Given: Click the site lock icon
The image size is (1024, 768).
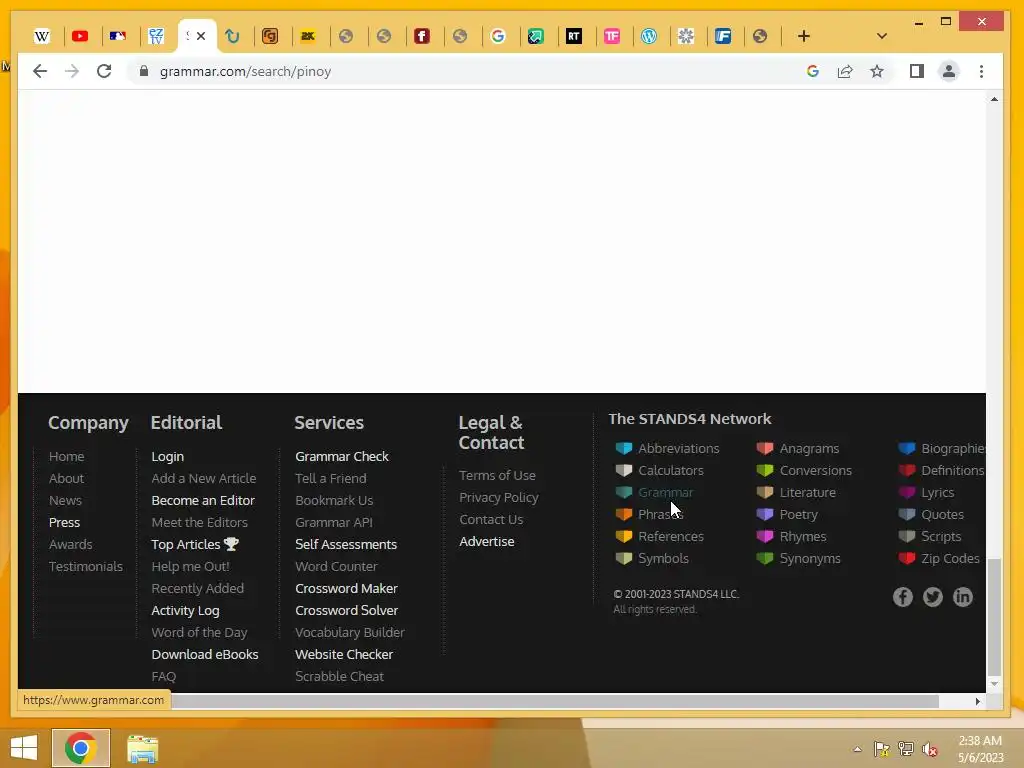Looking at the screenshot, I should coord(144,71).
